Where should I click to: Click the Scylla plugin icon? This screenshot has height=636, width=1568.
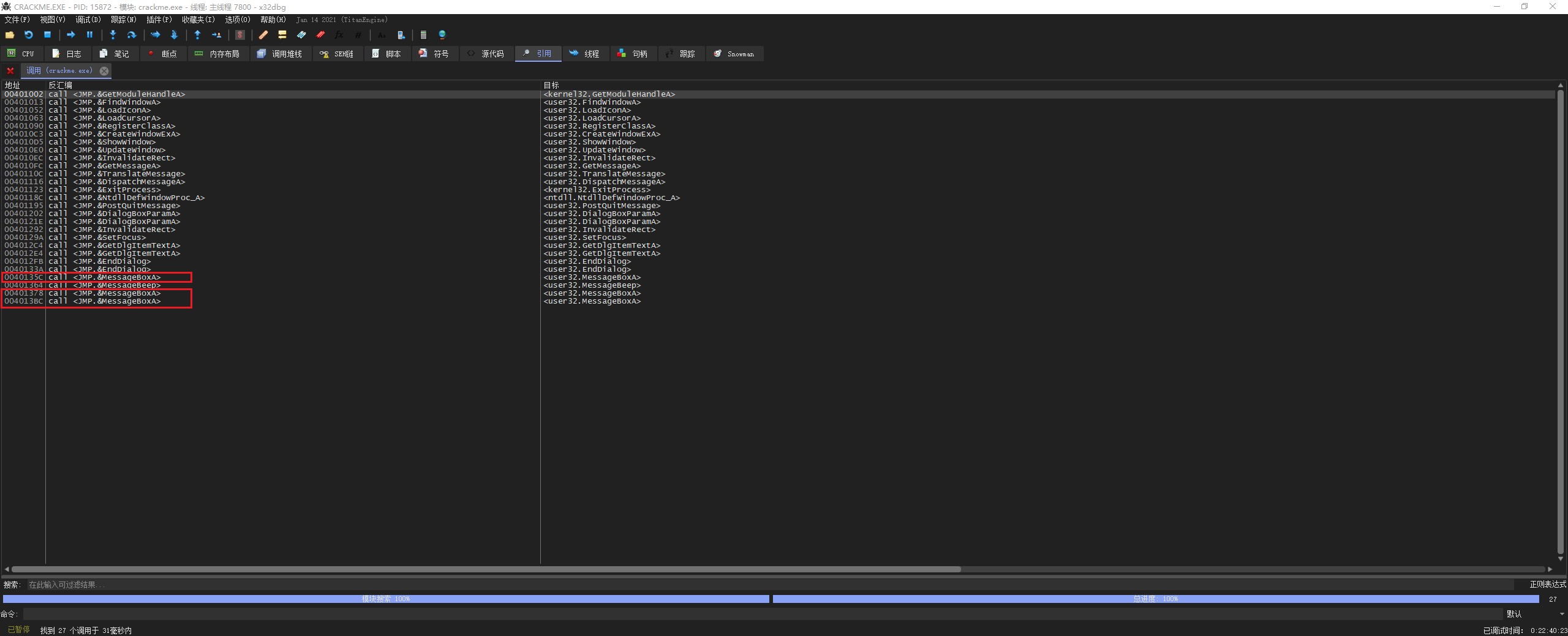pos(240,35)
